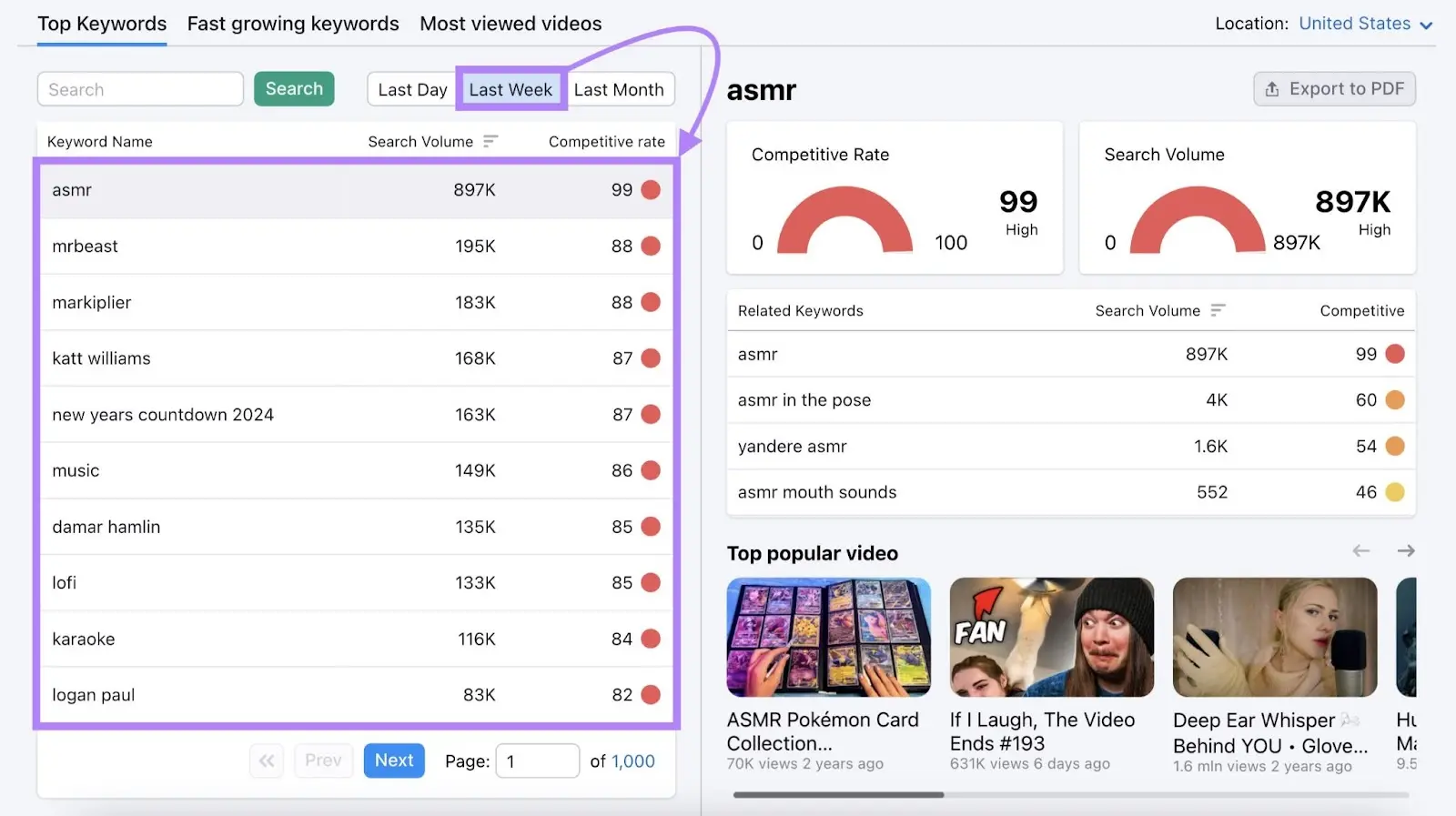Open Deep Ear Whisper video thumbnail
1456x816 pixels.
1275,637
